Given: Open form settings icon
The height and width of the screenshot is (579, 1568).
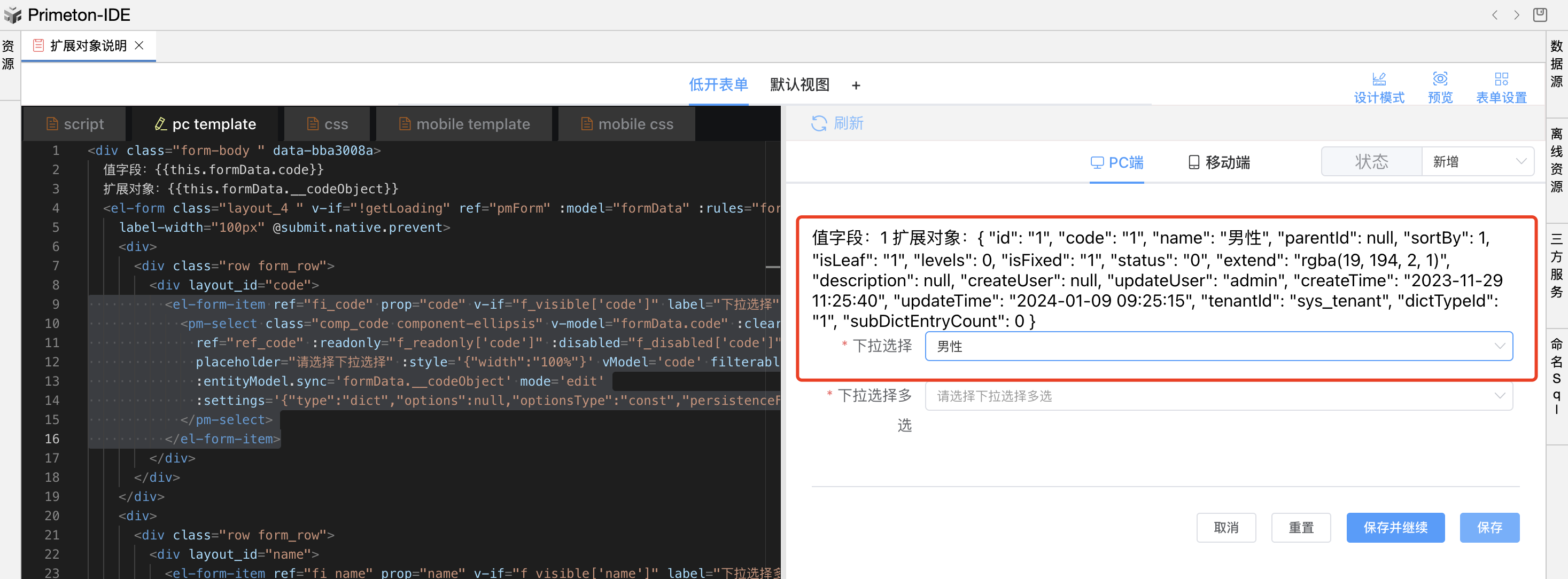Looking at the screenshot, I should [1501, 79].
